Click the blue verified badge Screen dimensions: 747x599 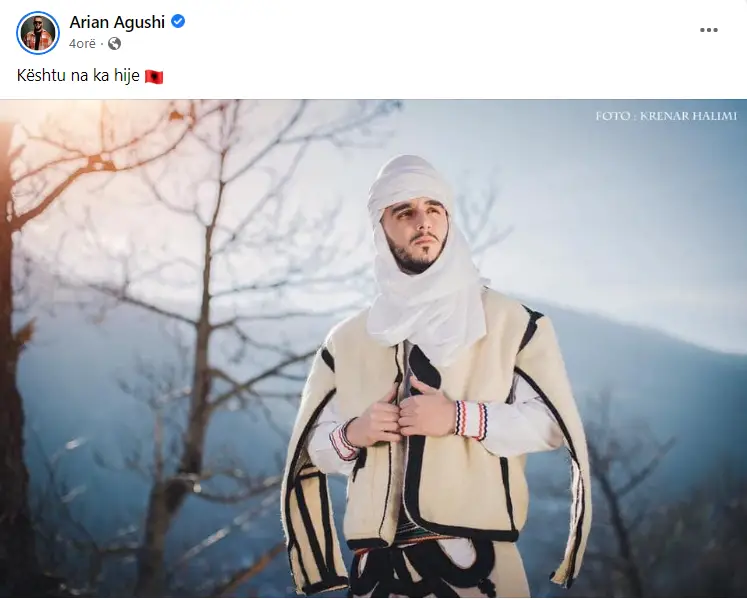pyautogui.click(x=178, y=21)
